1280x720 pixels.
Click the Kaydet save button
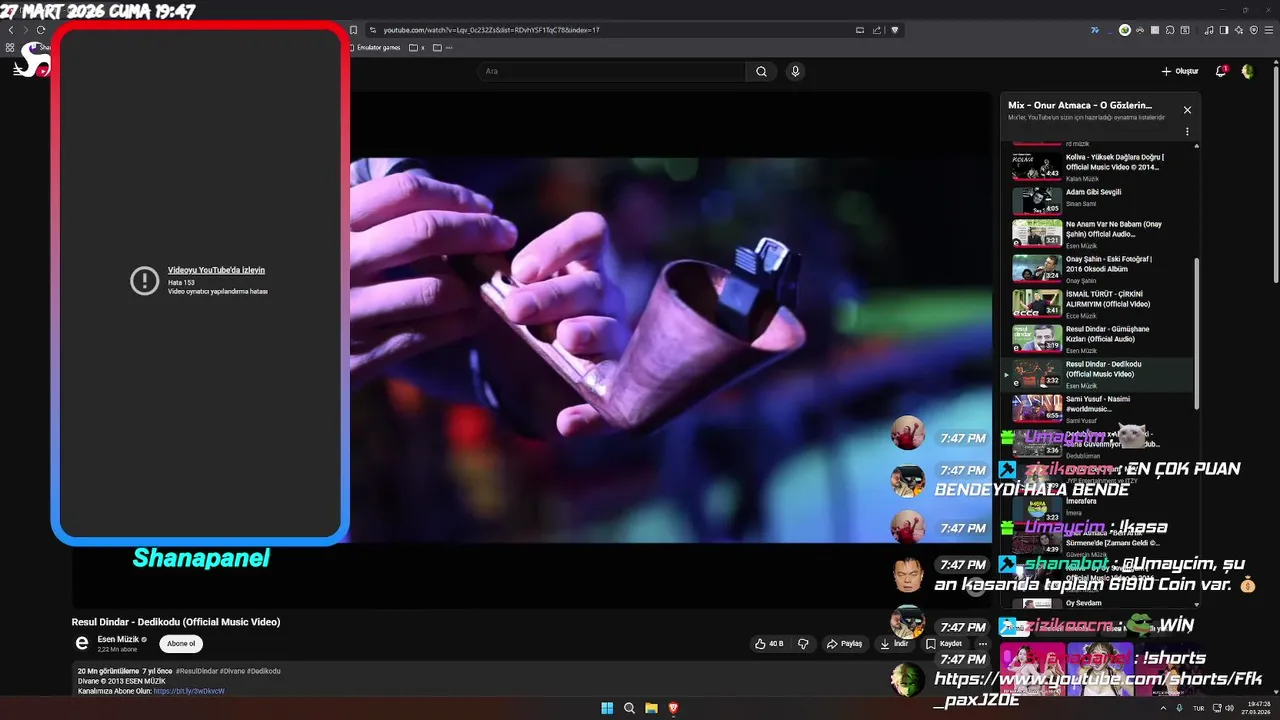pyautogui.click(x=944, y=644)
